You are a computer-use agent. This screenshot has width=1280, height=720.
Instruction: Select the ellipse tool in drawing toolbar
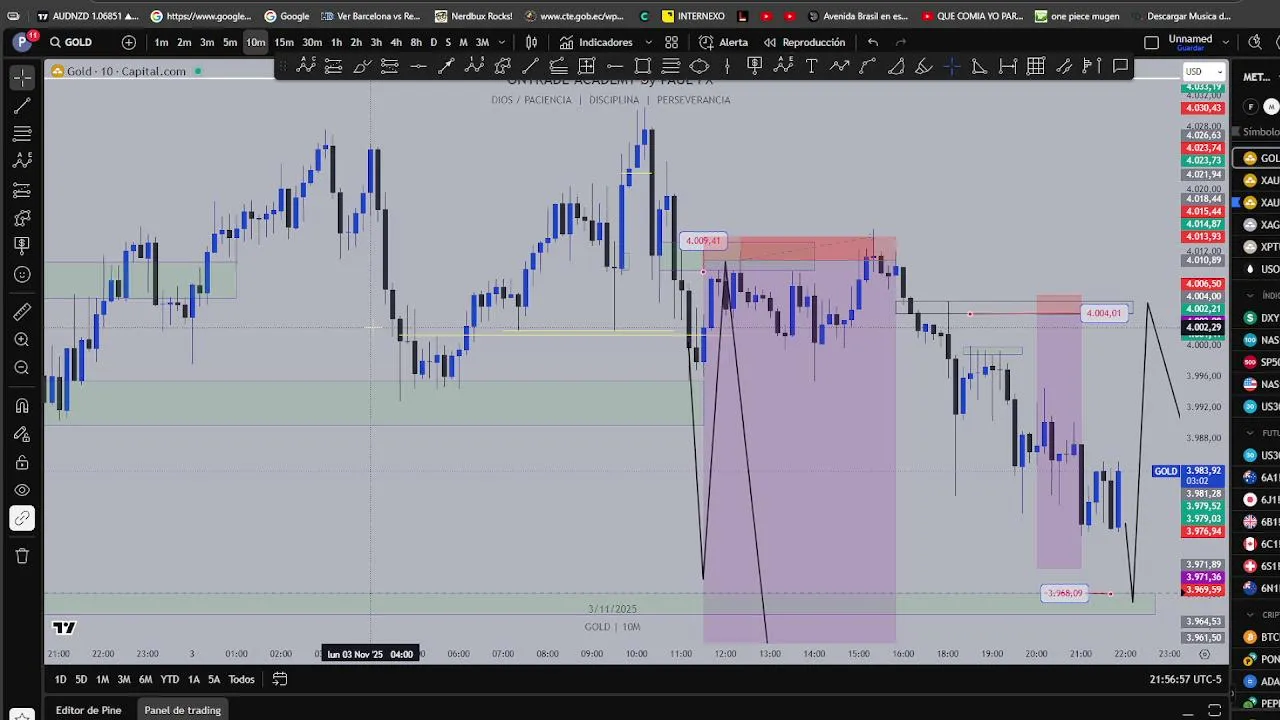(699, 66)
